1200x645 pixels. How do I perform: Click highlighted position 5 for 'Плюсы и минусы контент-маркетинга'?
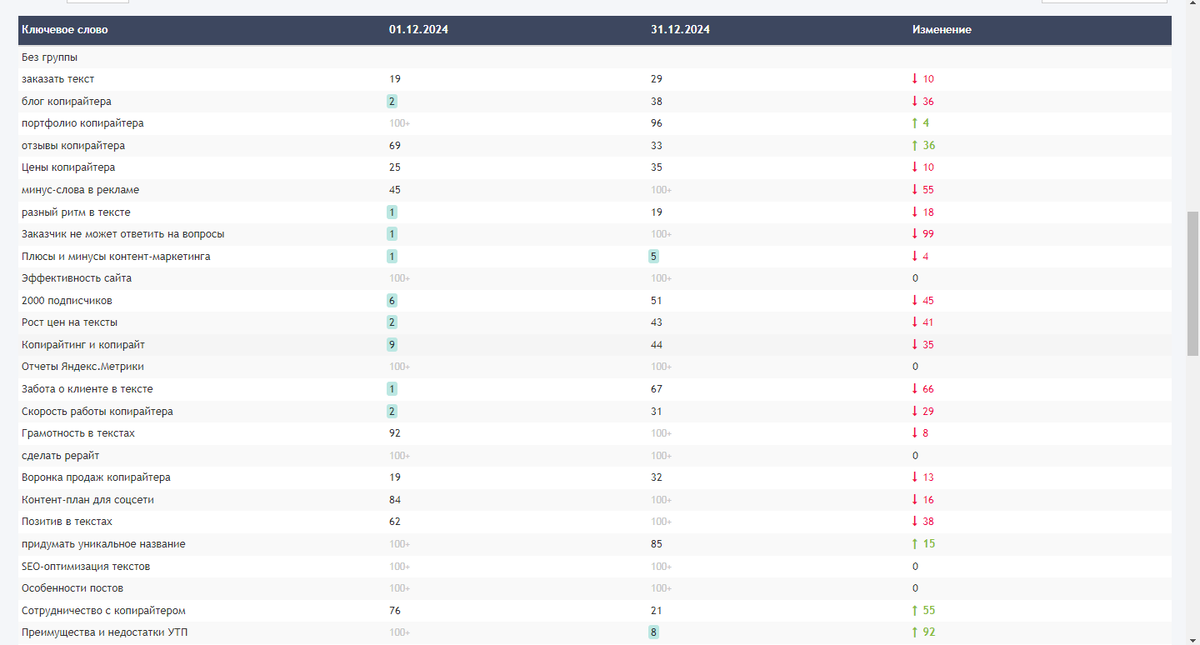click(x=654, y=256)
